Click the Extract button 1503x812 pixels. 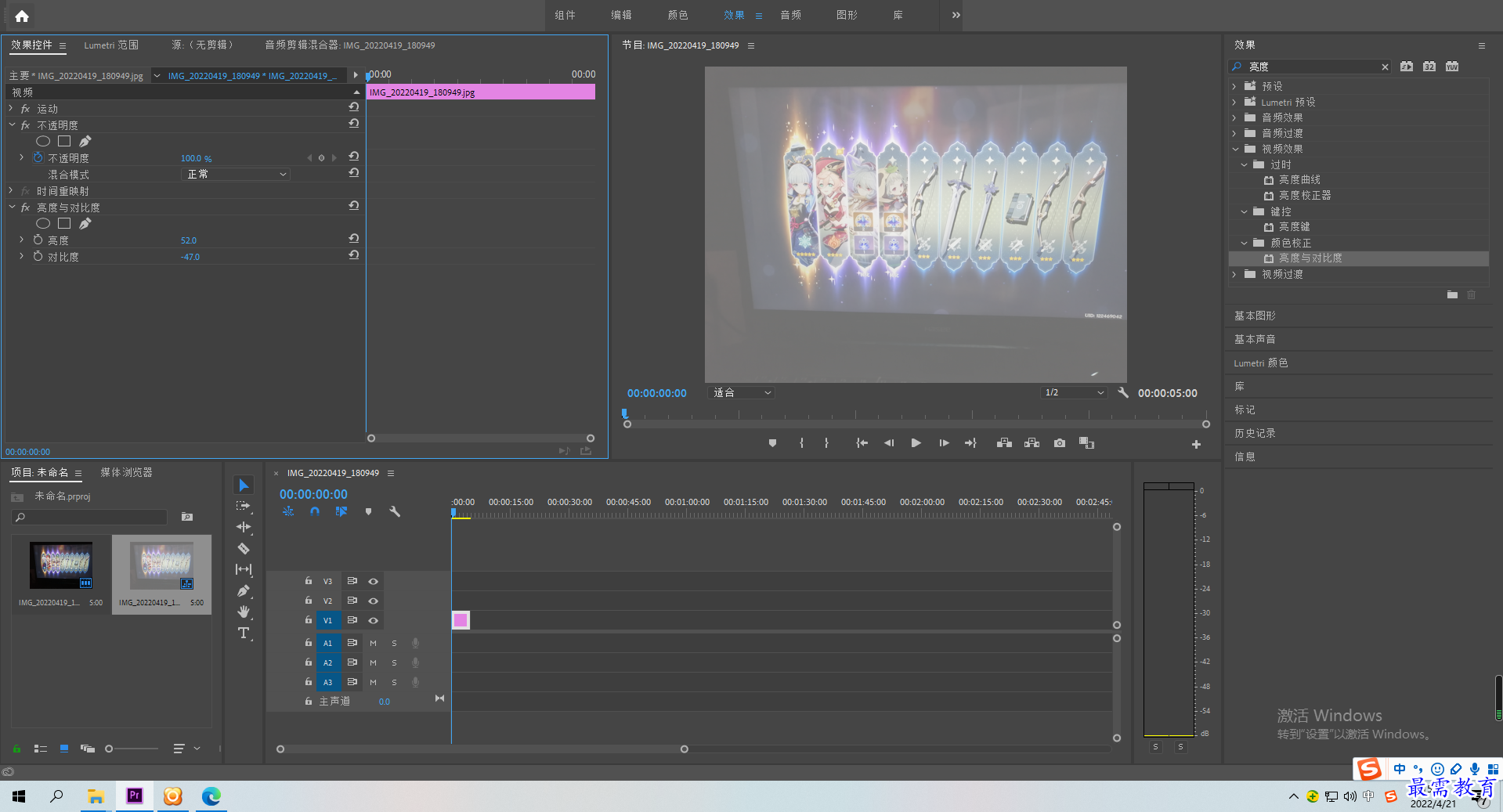pos(1032,443)
